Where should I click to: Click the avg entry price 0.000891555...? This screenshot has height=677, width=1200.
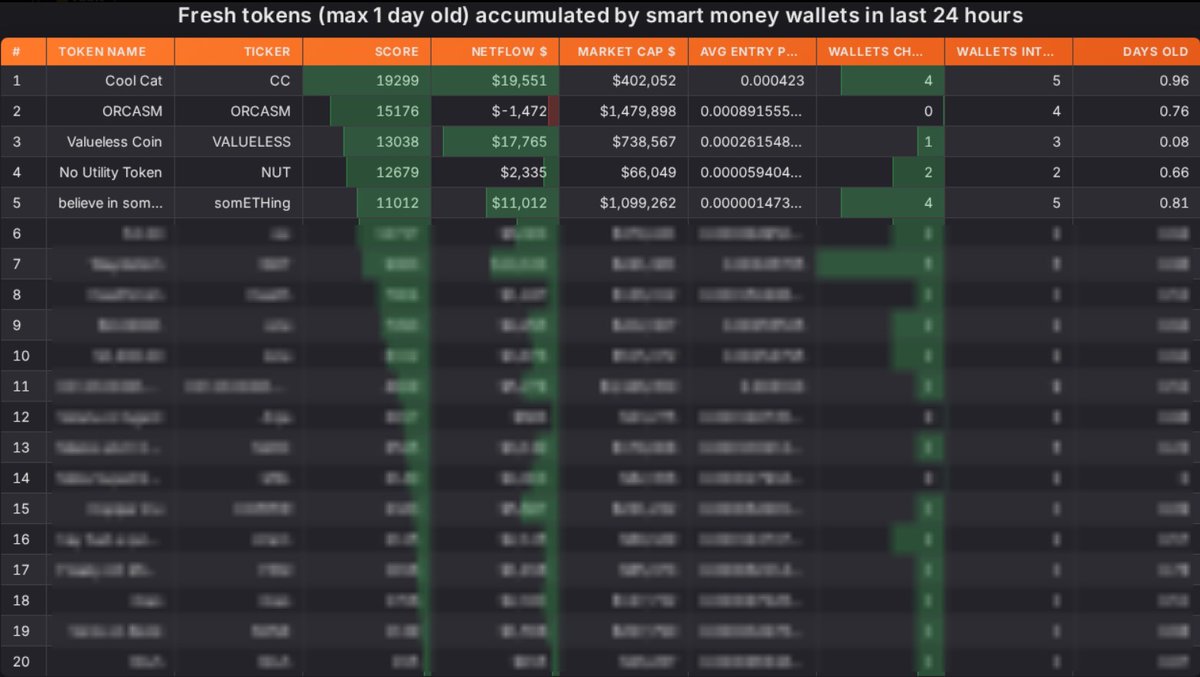coord(751,111)
